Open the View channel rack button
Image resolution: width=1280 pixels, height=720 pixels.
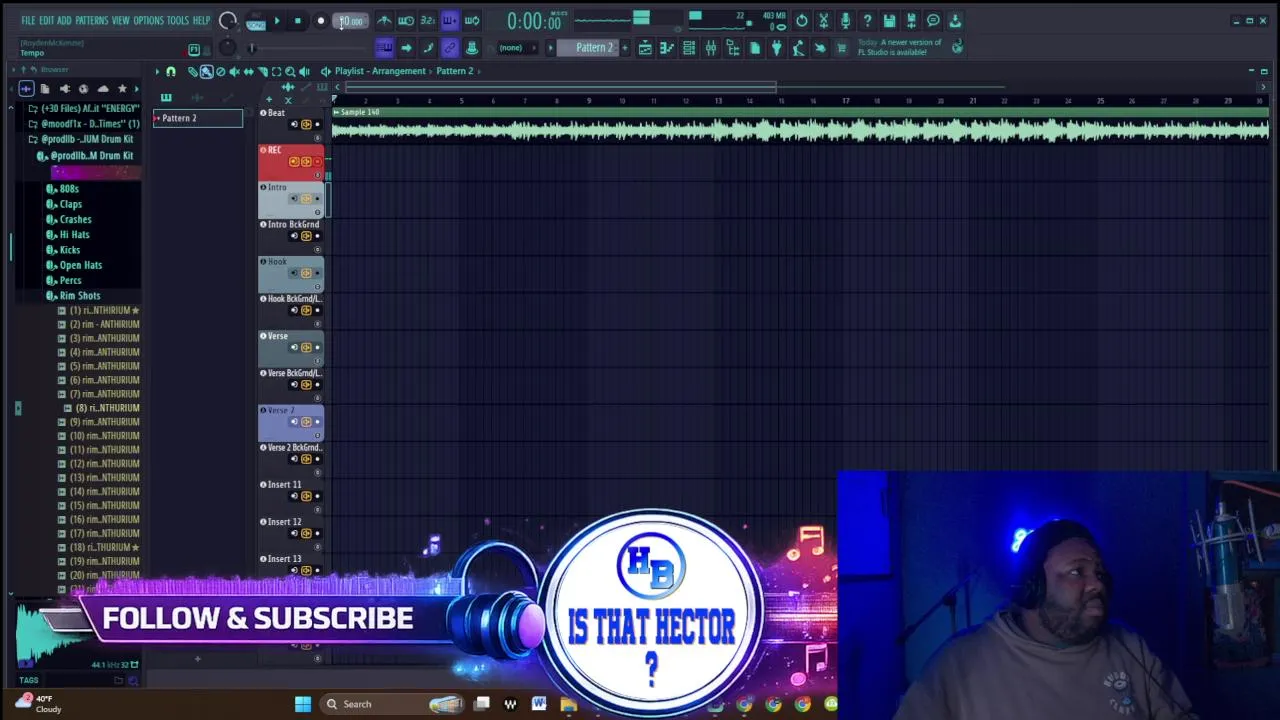tap(689, 48)
